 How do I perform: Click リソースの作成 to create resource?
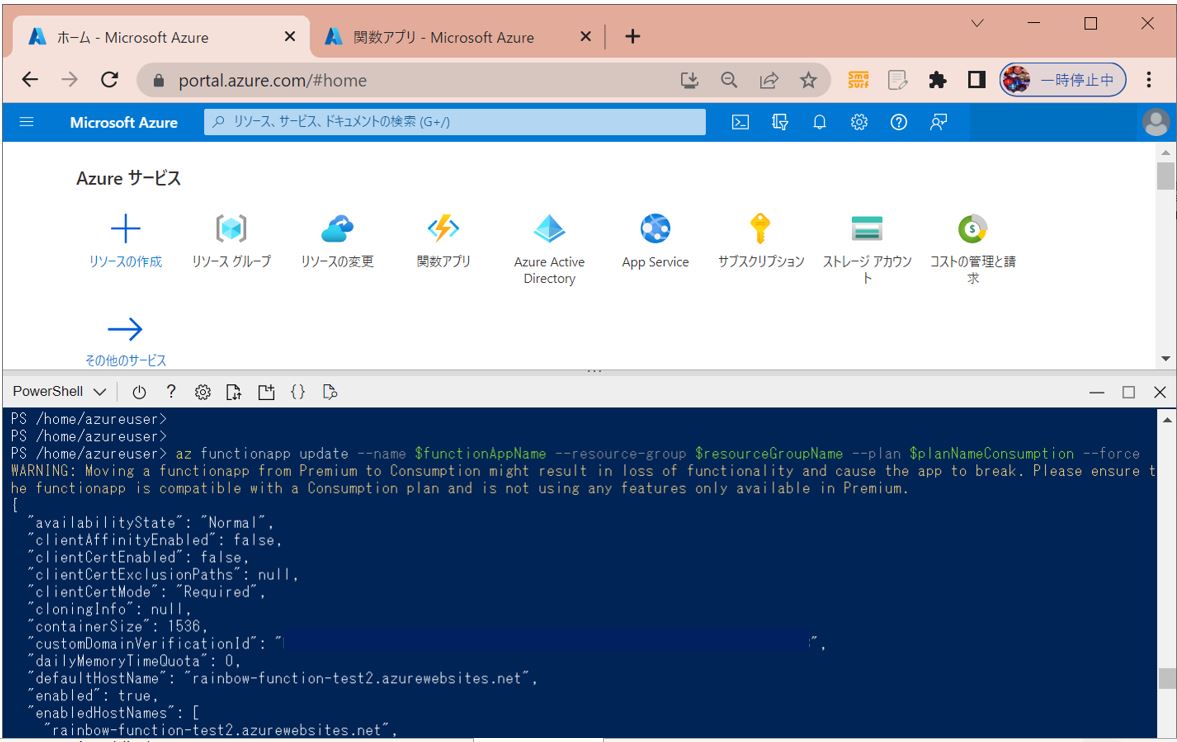[125, 241]
